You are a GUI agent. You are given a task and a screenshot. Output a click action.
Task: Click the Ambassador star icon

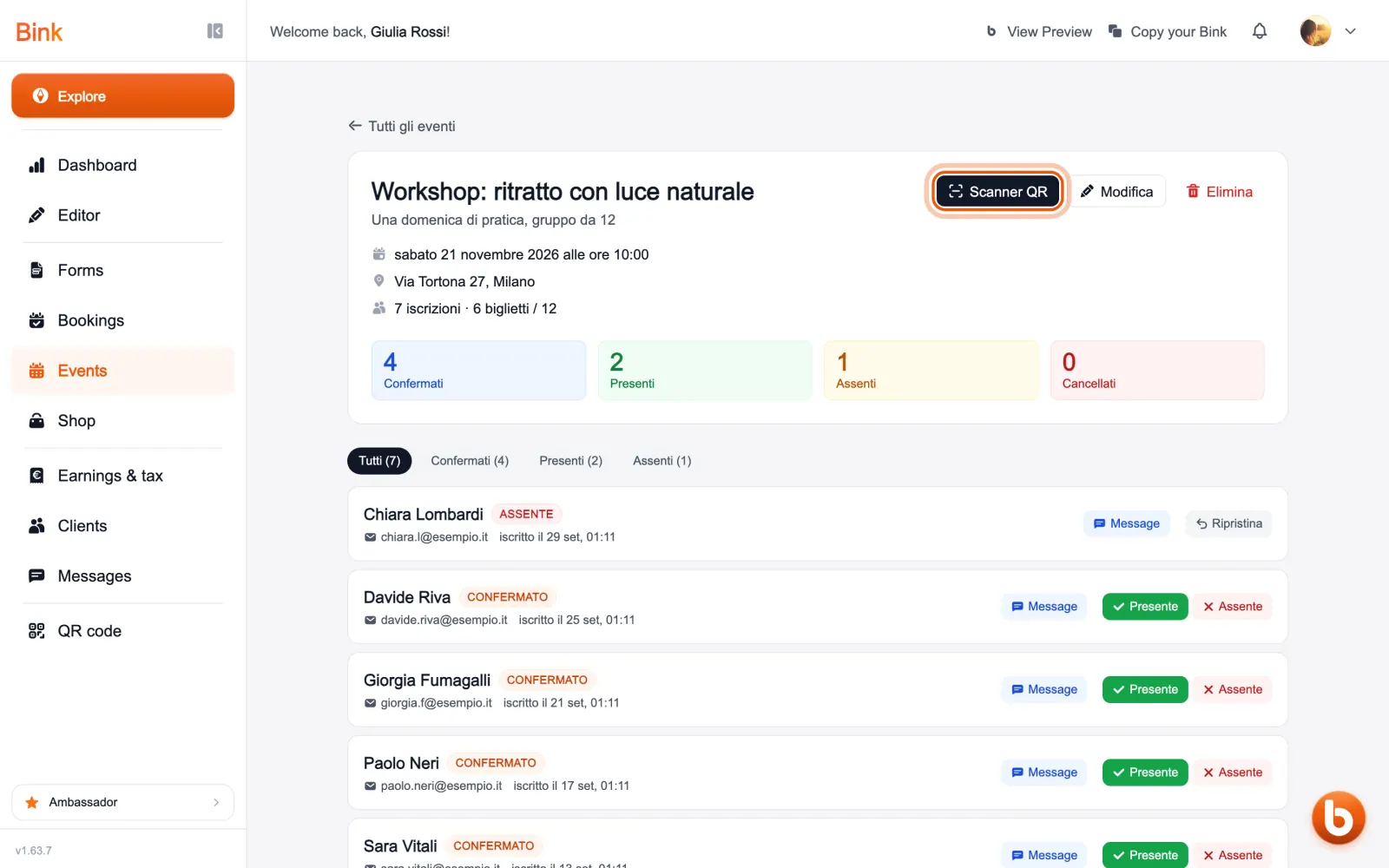click(x=32, y=803)
